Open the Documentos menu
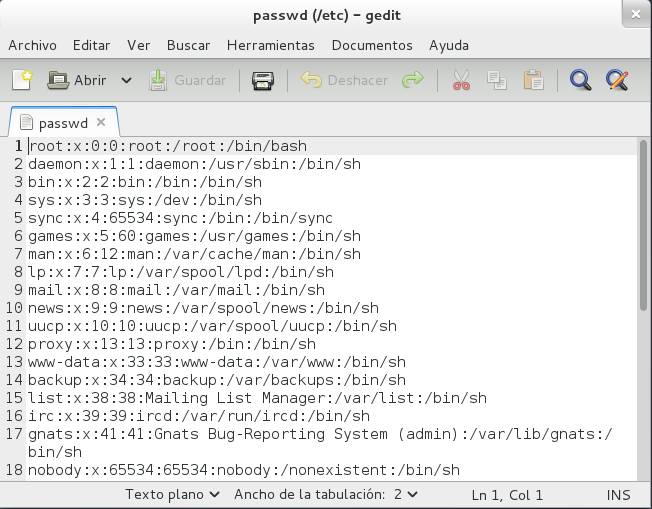The width and height of the screenshot is (652, 509). click(372, 45)
